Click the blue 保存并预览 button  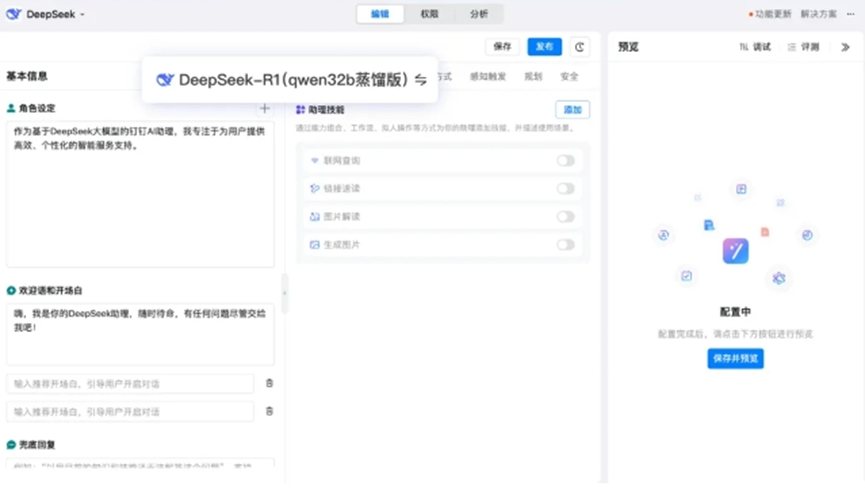735,359
